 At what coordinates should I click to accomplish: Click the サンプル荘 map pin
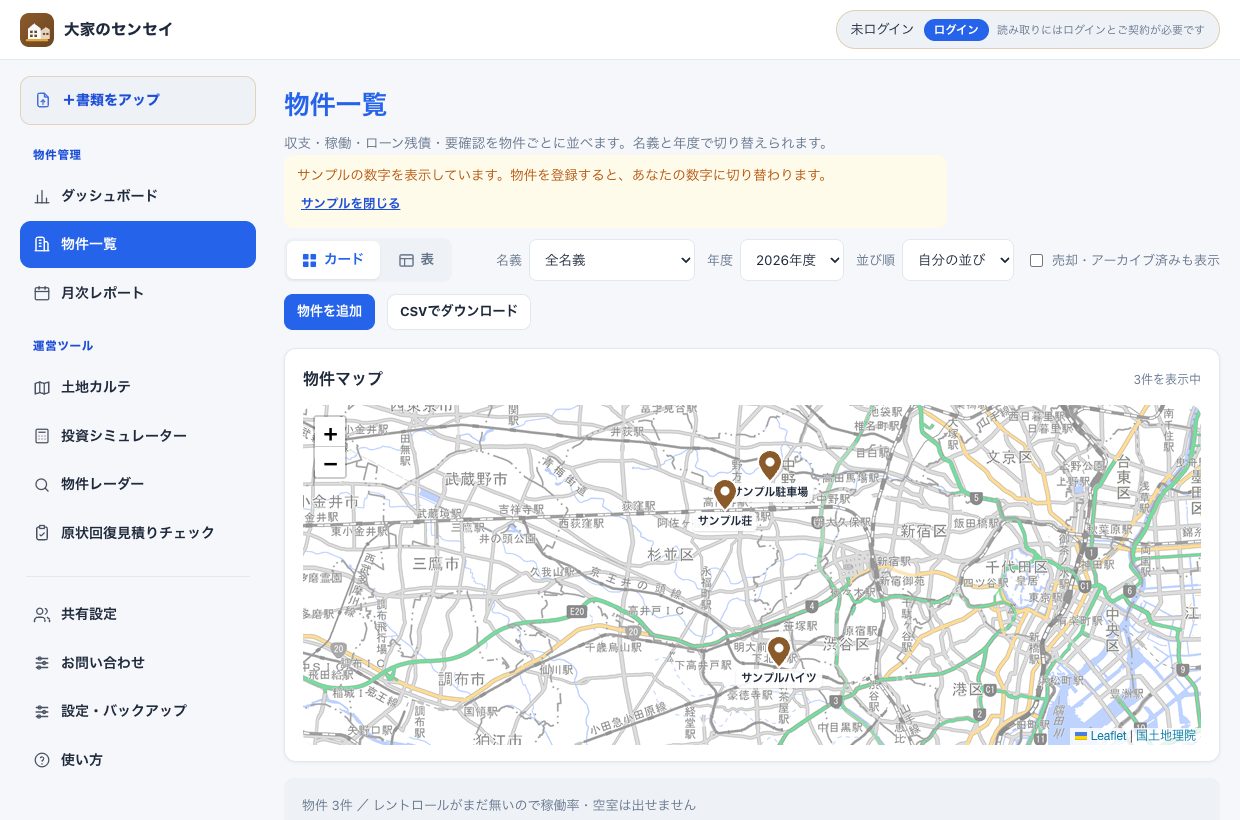(725, 495)
